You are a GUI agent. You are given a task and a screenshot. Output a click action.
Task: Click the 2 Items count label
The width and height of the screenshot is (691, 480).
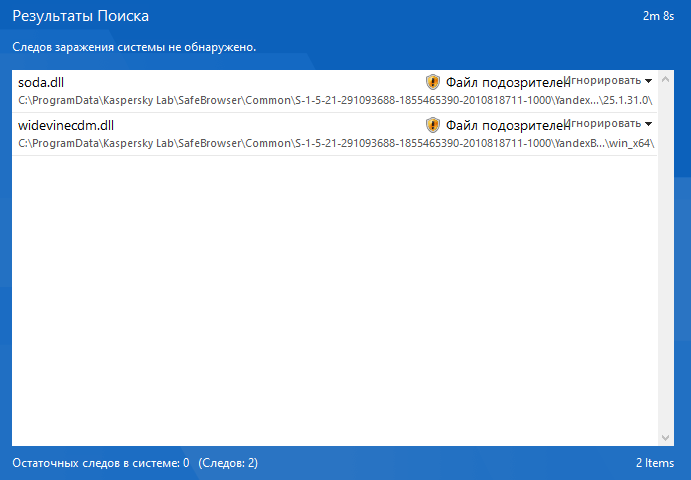click(655, 463)
